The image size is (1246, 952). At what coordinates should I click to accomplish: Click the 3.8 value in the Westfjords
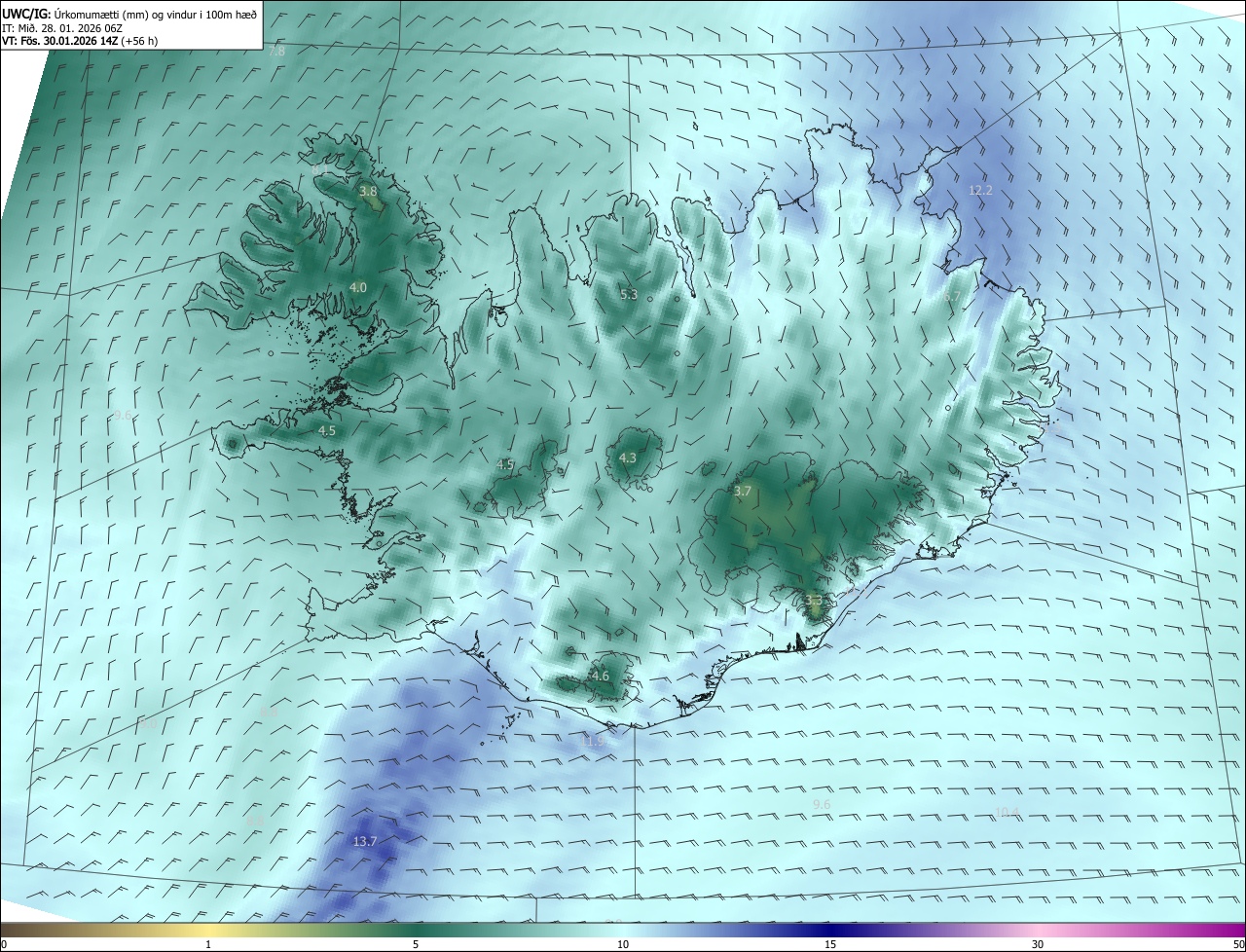(x=368, y=192)
